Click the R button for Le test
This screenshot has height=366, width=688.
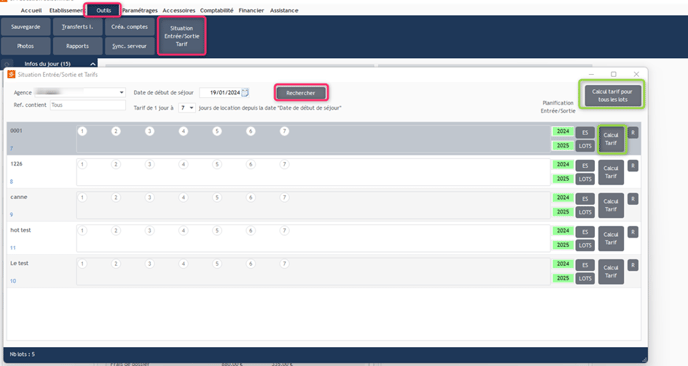click(633, 265)
